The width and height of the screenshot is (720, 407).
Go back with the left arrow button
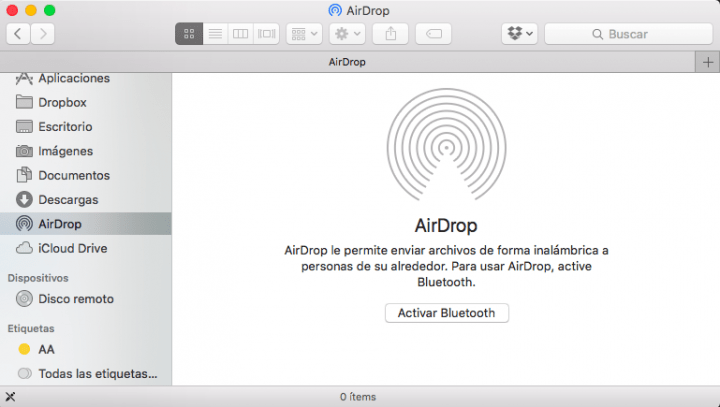(18, 34)
